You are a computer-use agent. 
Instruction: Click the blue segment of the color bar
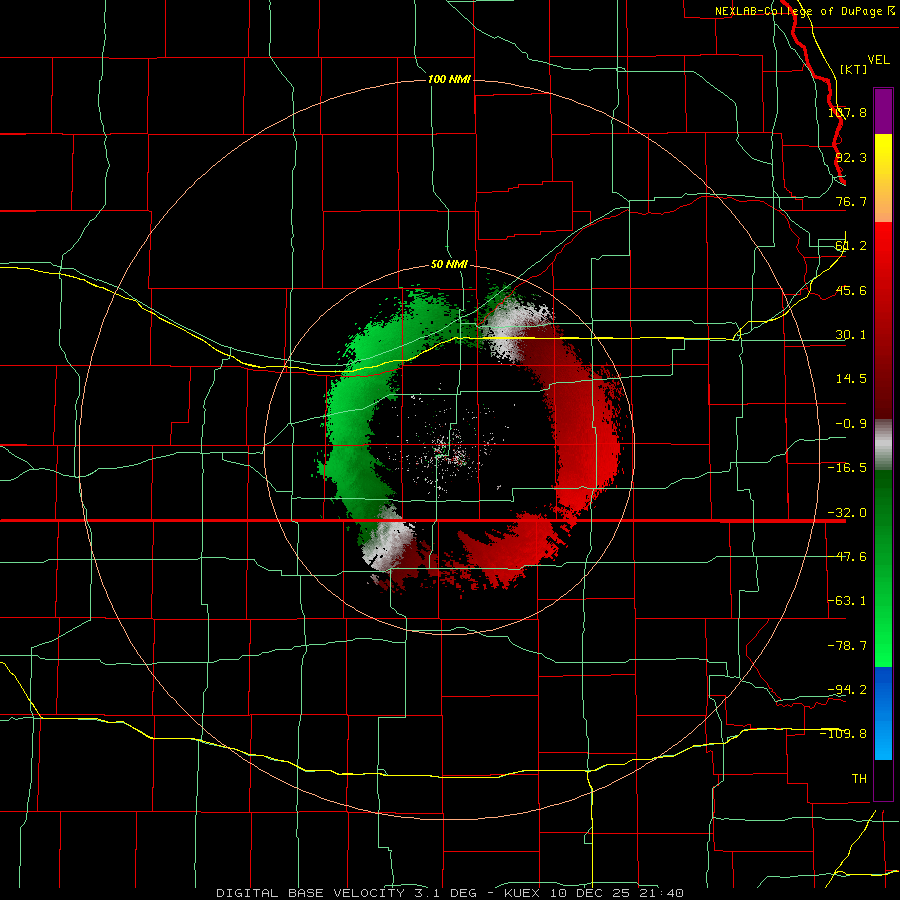[x=883, y=713]
